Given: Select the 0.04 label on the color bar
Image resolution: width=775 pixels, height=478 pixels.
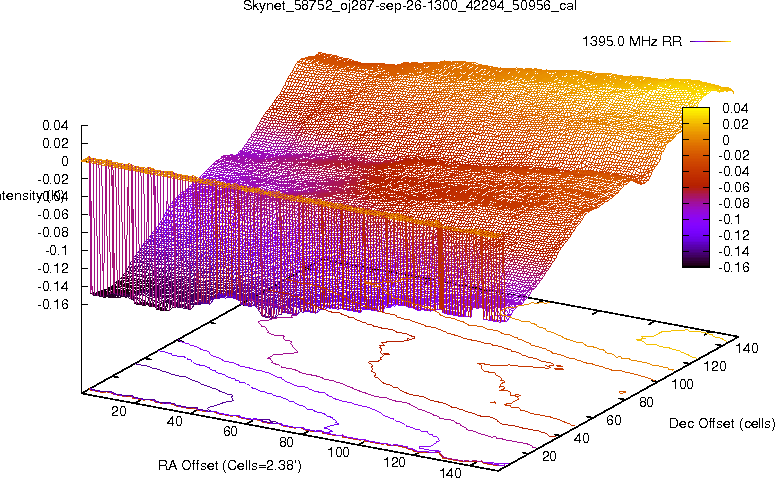Looking at the screenshot, I should 735,108.
